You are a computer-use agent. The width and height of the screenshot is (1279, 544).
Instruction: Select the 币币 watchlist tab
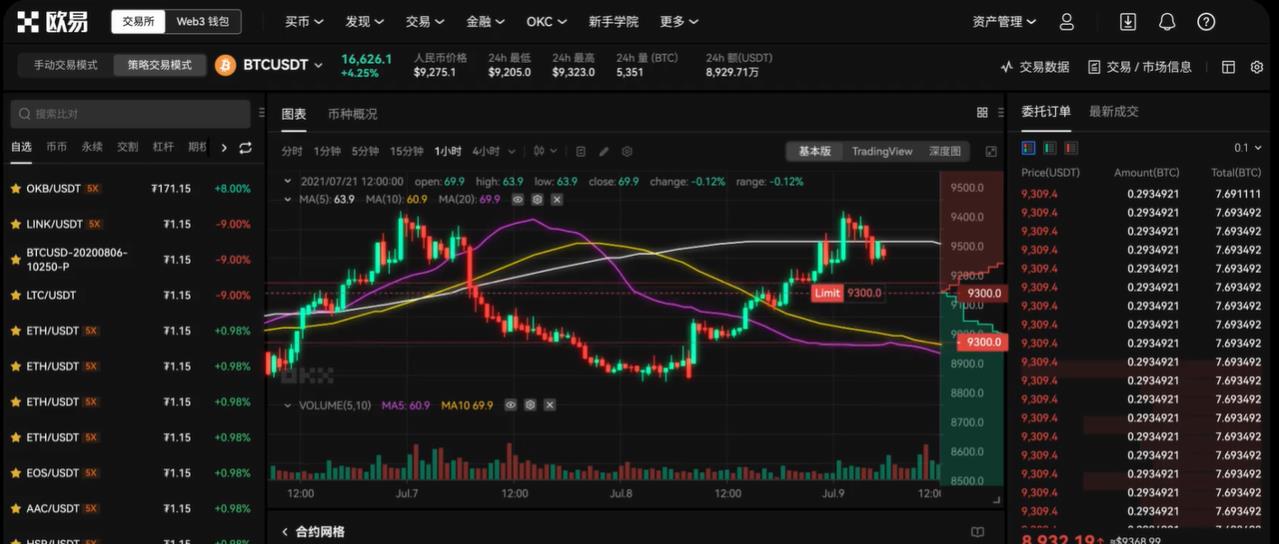(56, 147)
